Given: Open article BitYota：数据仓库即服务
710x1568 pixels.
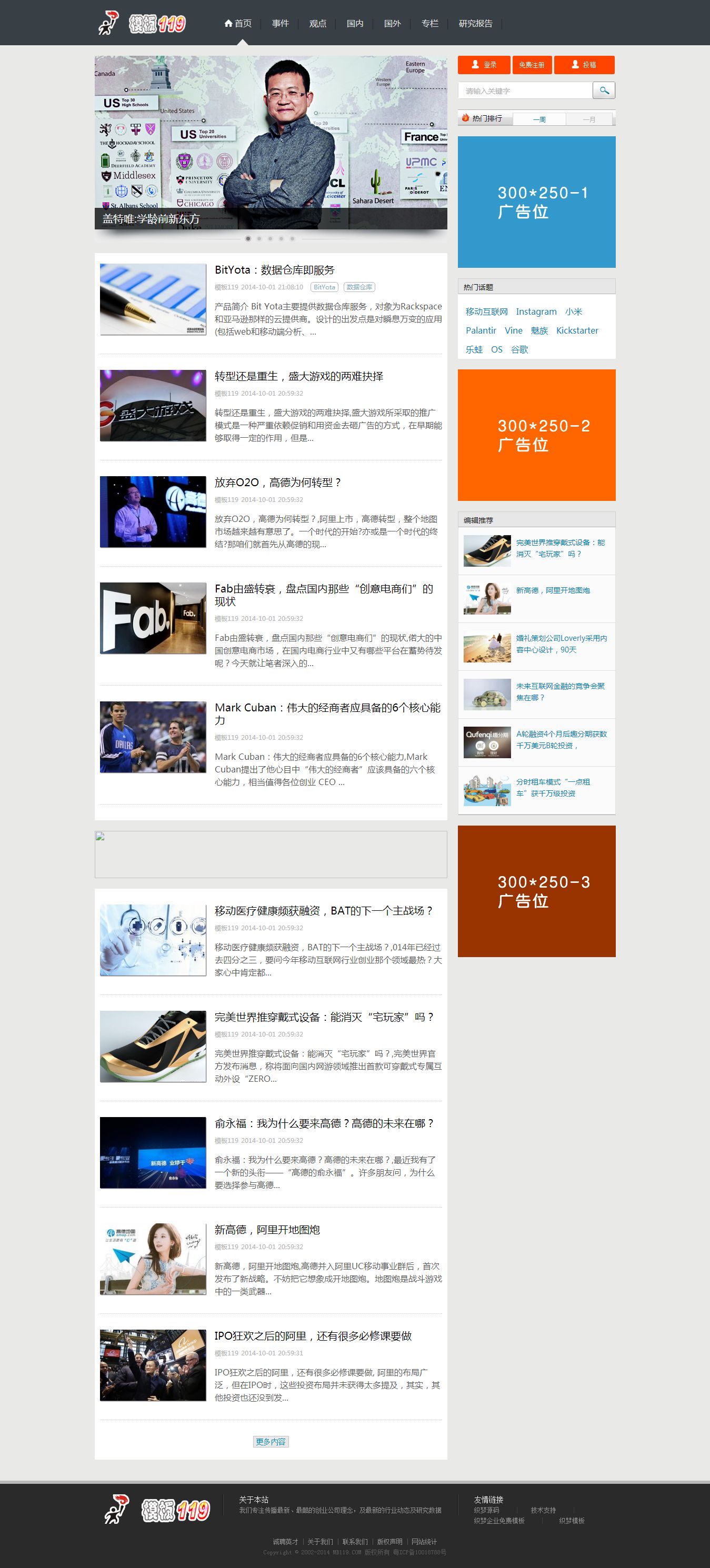Looking at the screenshot, I should click(275, 269).
